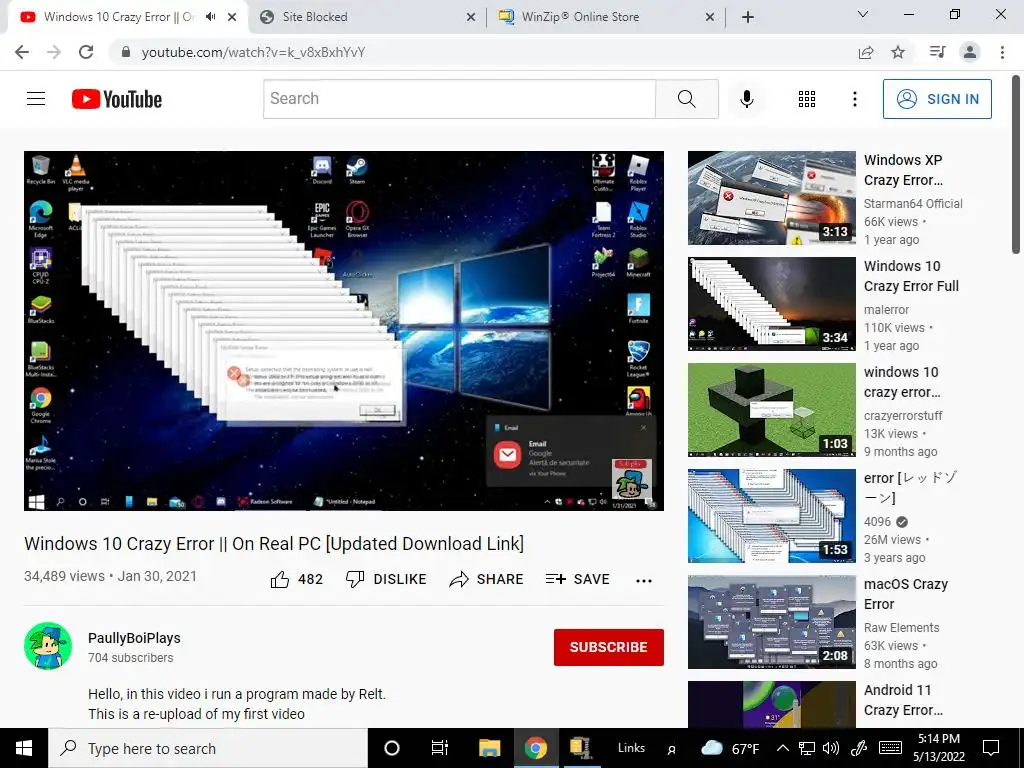
Task: Click the address bar URL
Action: click(253, 52)
